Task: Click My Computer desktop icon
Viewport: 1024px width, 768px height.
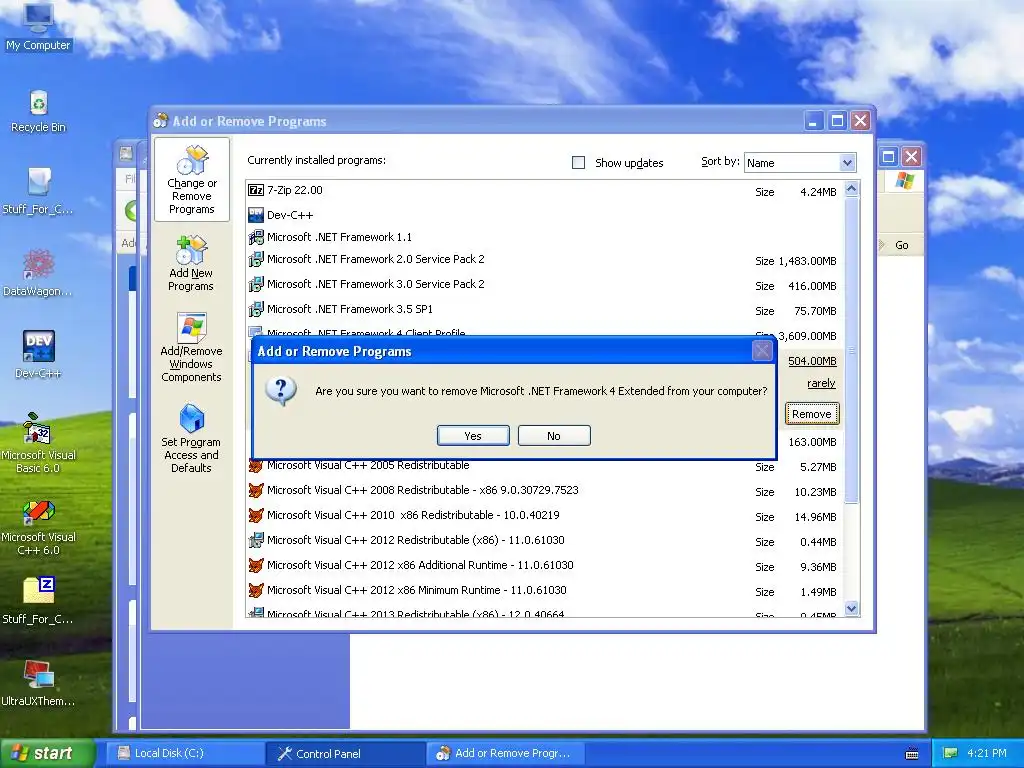Action: (38, 27)
